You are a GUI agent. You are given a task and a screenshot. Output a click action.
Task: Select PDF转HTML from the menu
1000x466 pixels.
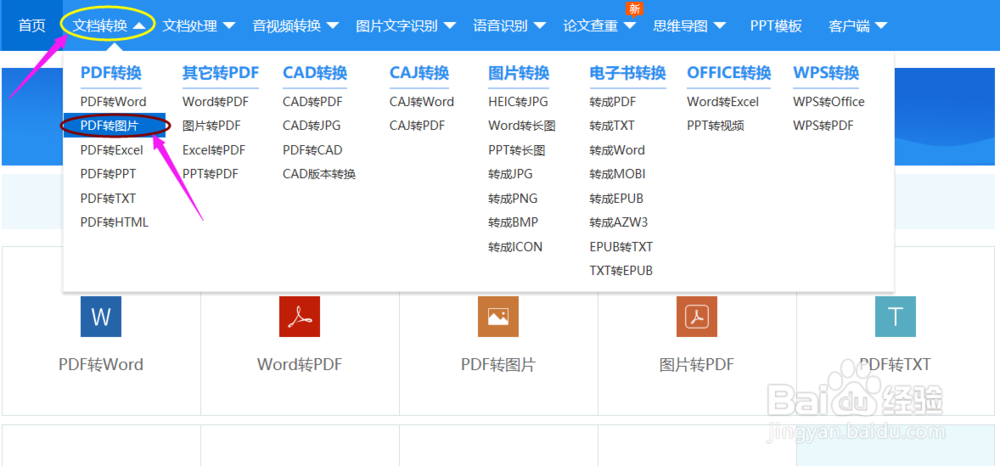pyautogui.click(x=114, y=222)
